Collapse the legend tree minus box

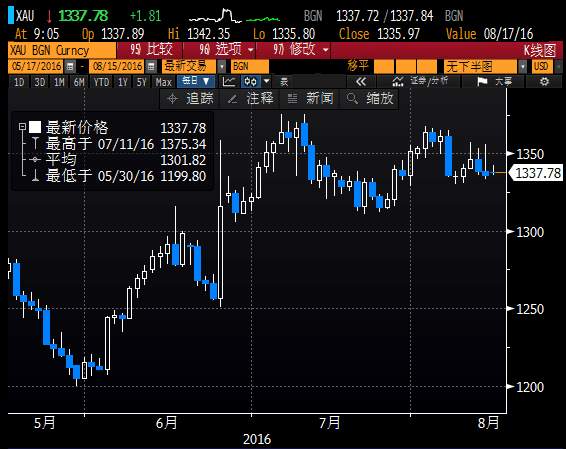(x=22, y=127)
